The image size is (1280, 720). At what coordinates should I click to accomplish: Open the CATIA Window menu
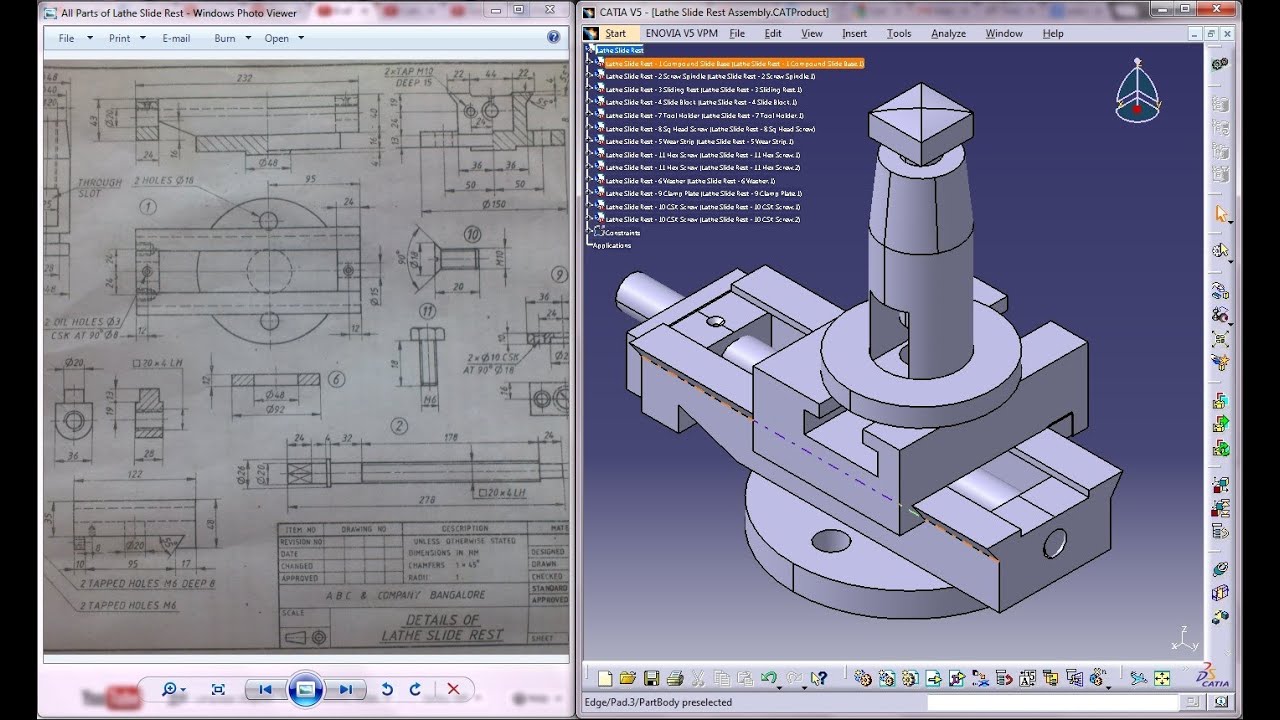[1004, 33]
